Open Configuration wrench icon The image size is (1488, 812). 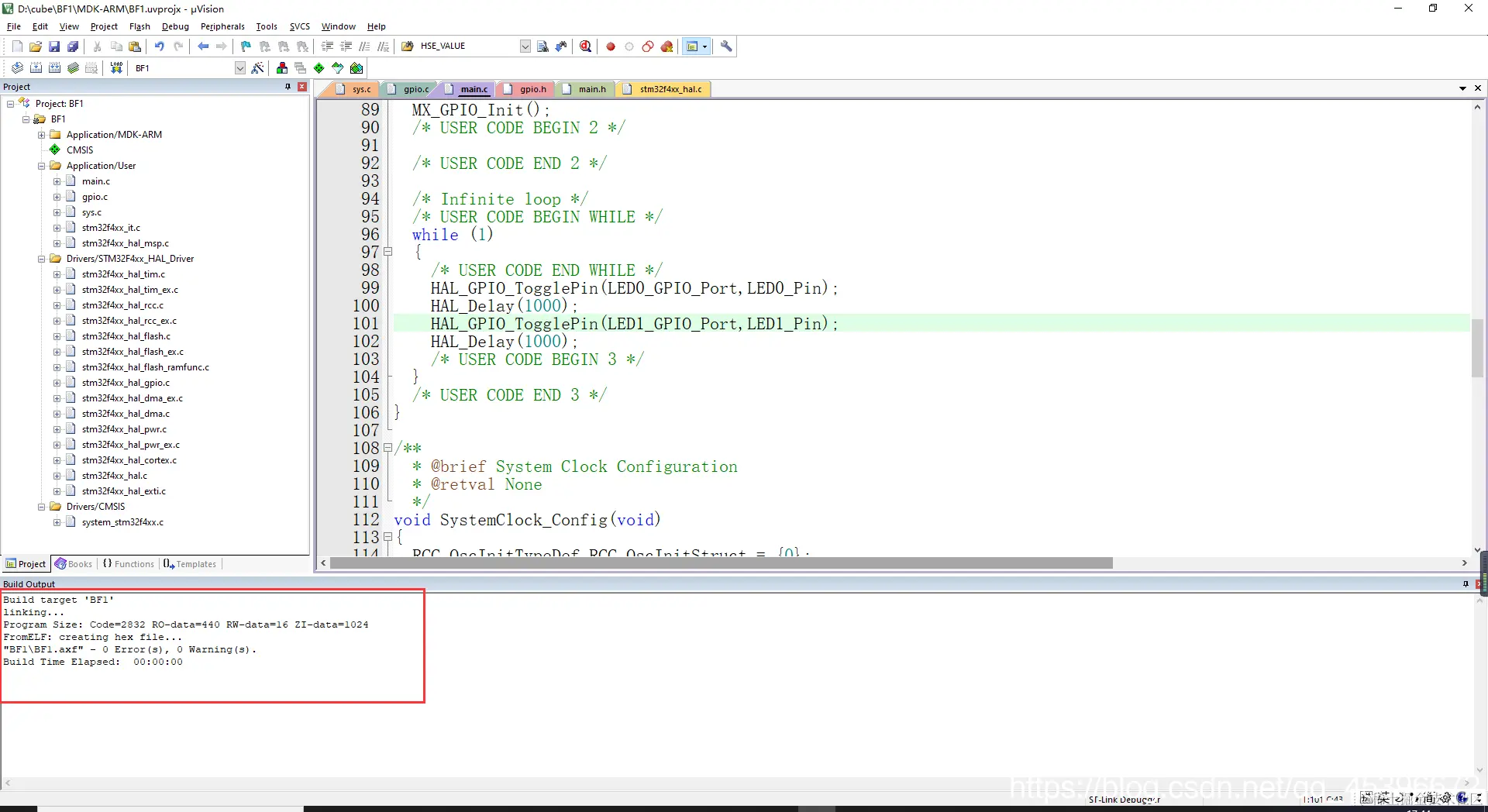[x=726, y=46]
